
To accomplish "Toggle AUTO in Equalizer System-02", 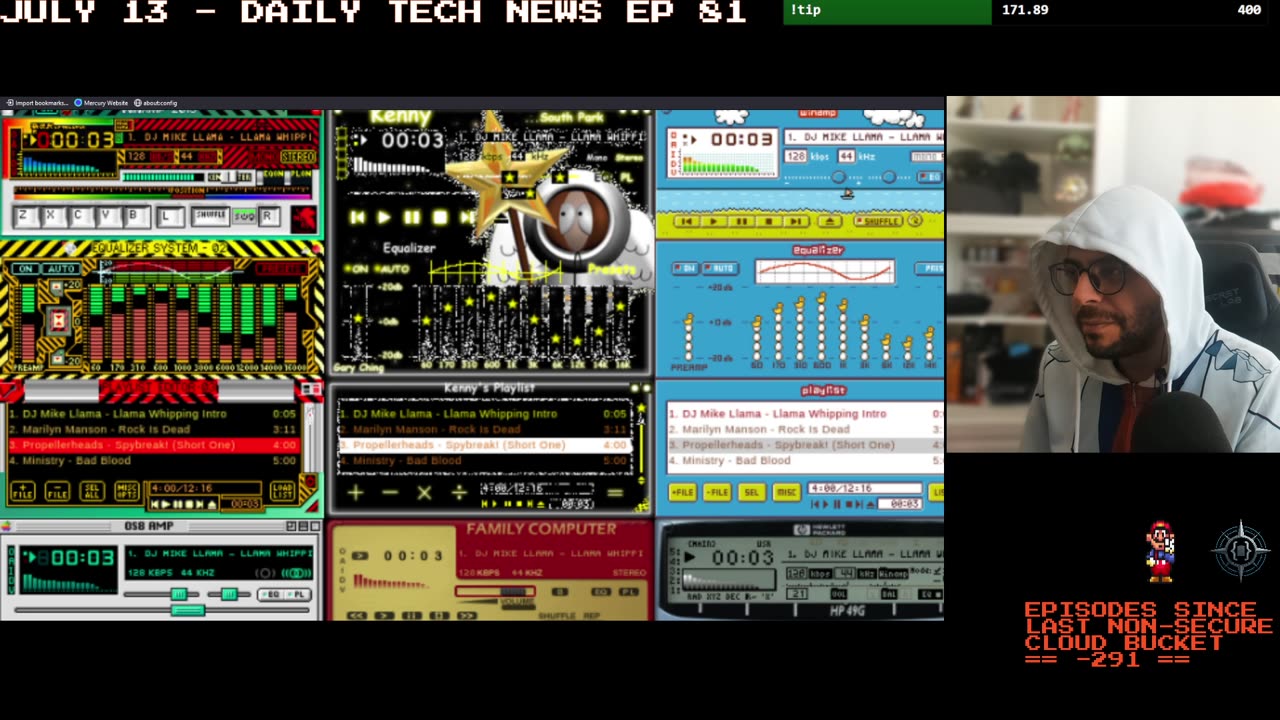I will pos(62,269).
